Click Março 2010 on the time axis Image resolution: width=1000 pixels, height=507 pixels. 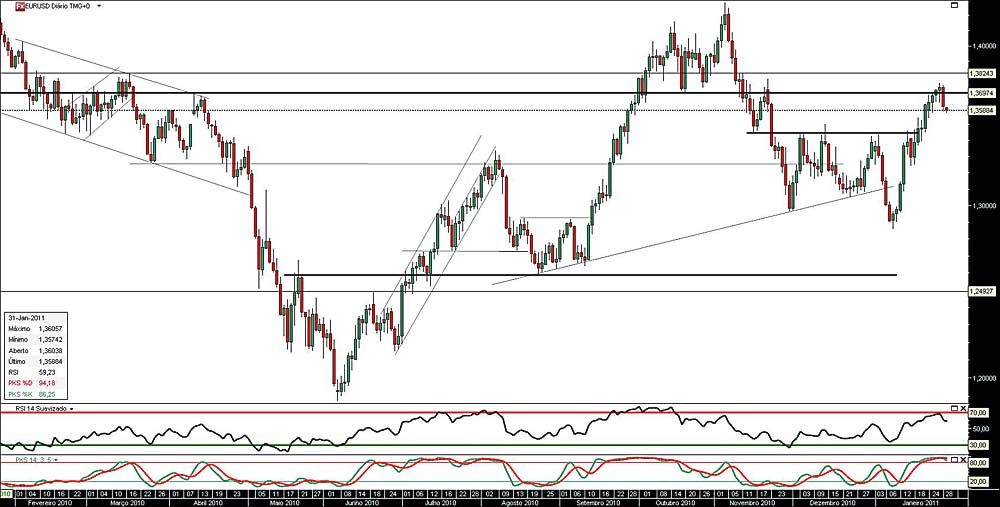tap(129, 503)
